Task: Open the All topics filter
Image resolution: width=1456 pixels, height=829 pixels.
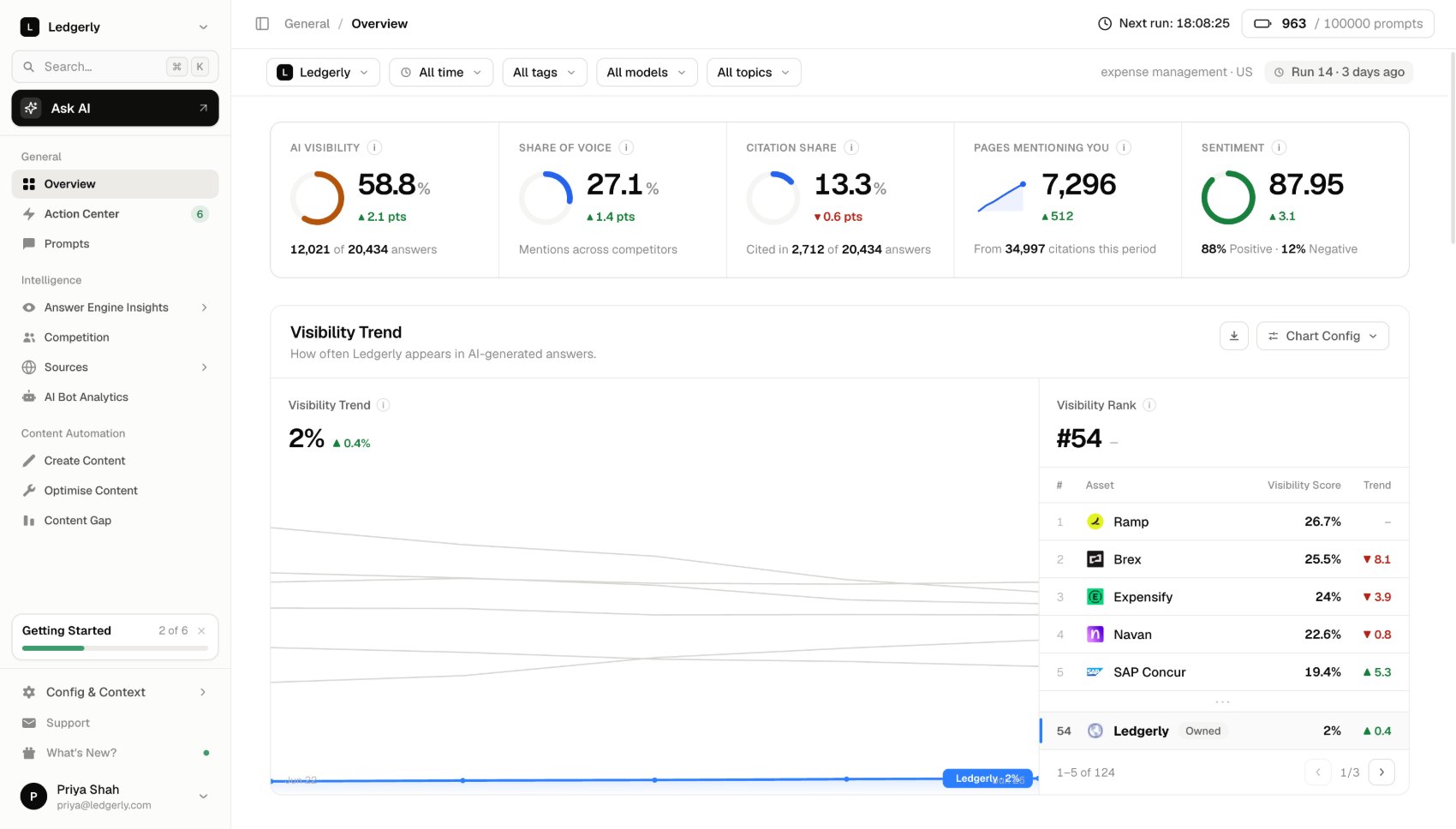Action: [754, 73]
